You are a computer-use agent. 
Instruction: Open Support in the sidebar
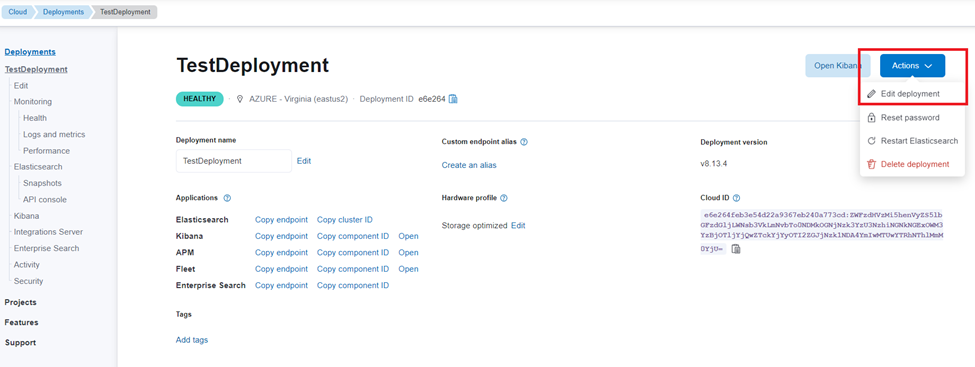point(21,343)
